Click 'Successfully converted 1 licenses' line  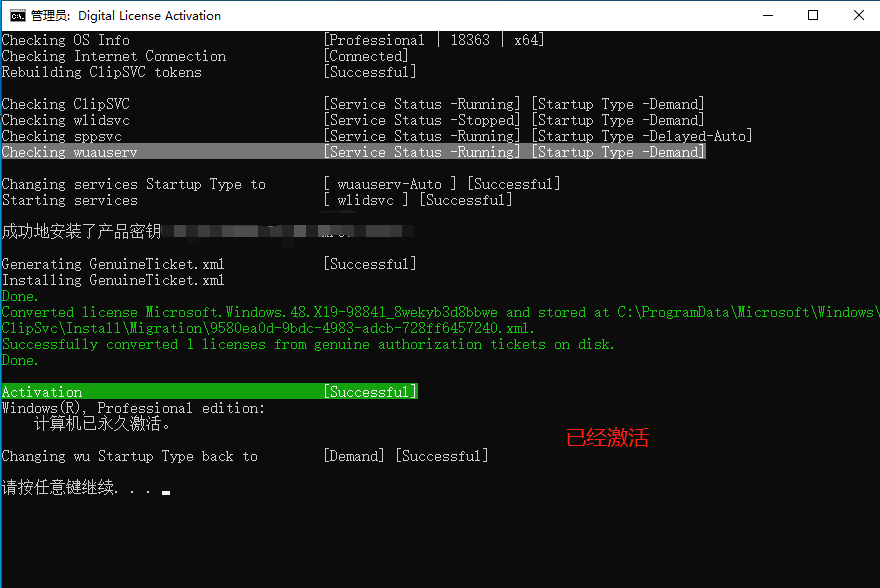[308, 344]
